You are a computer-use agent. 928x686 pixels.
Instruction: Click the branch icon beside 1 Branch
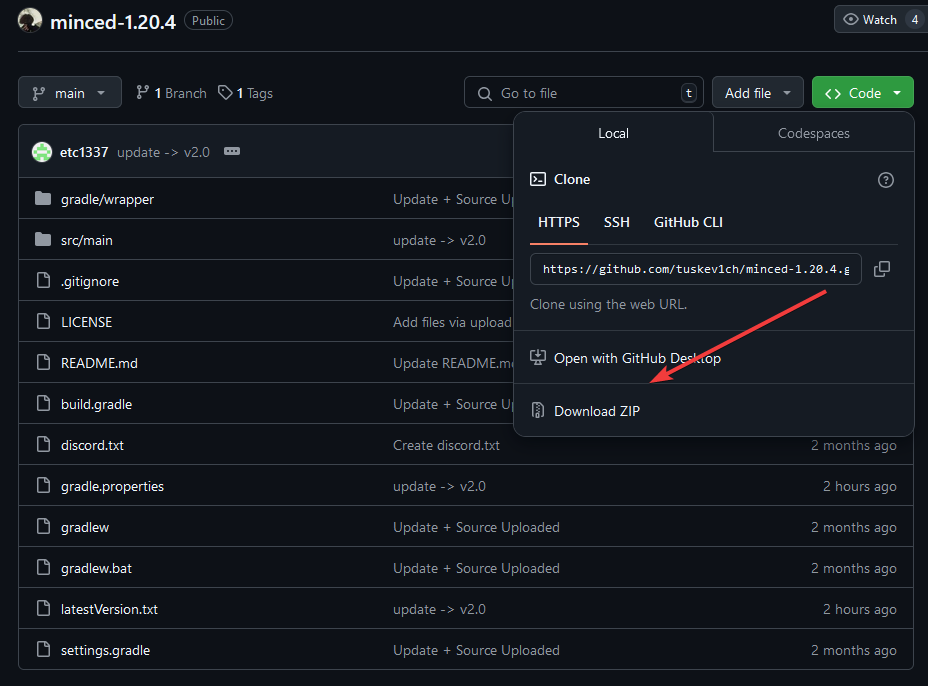tap(142, 92)
